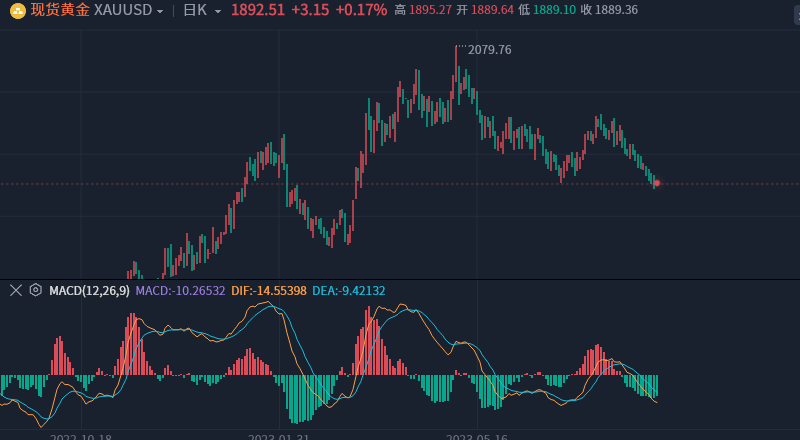The image size is (800, 440).
Task: Close the MACD indicator panel with X
Action: click(x=16, y=290)
